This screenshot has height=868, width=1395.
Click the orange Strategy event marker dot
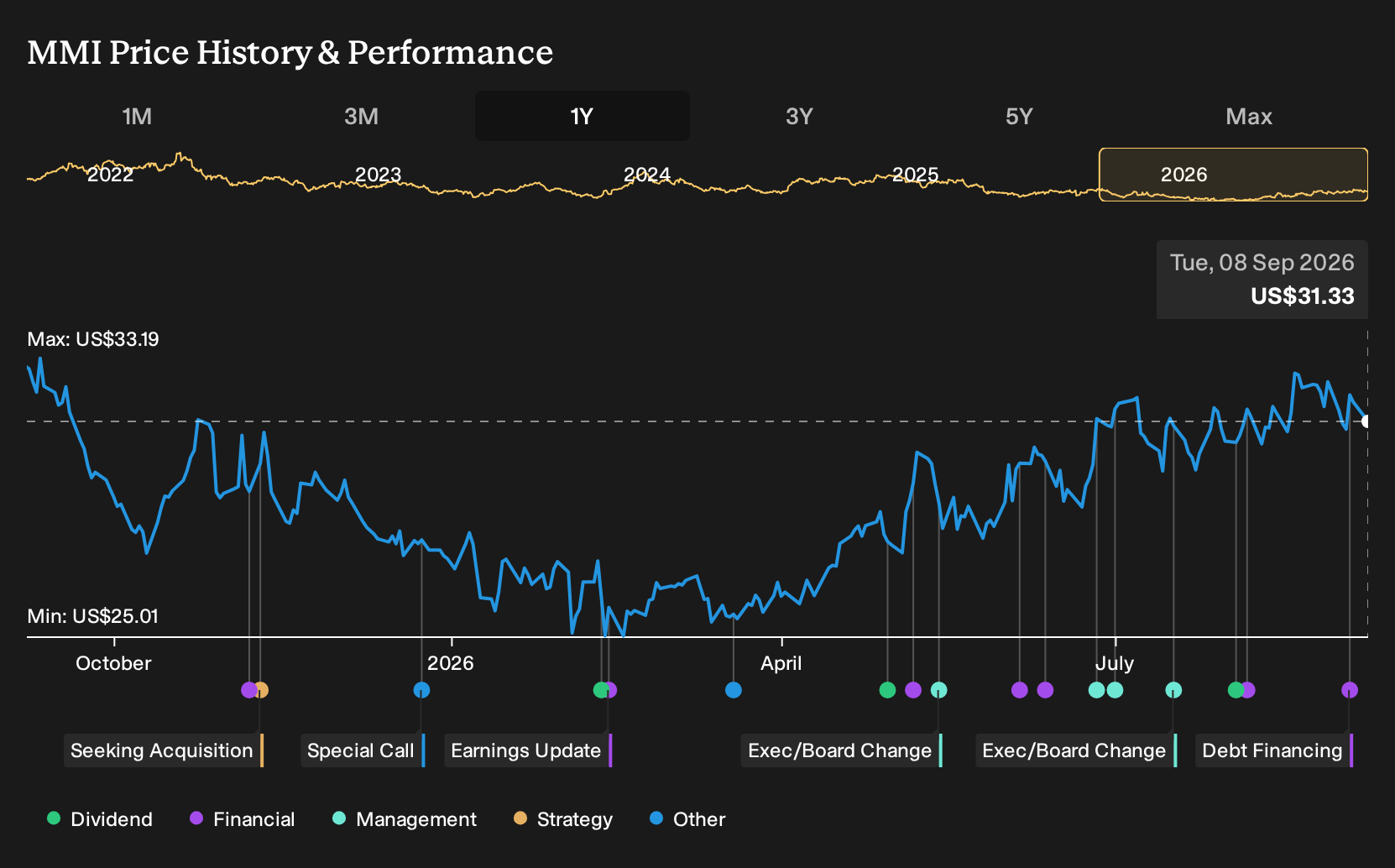tap(261, 690)
